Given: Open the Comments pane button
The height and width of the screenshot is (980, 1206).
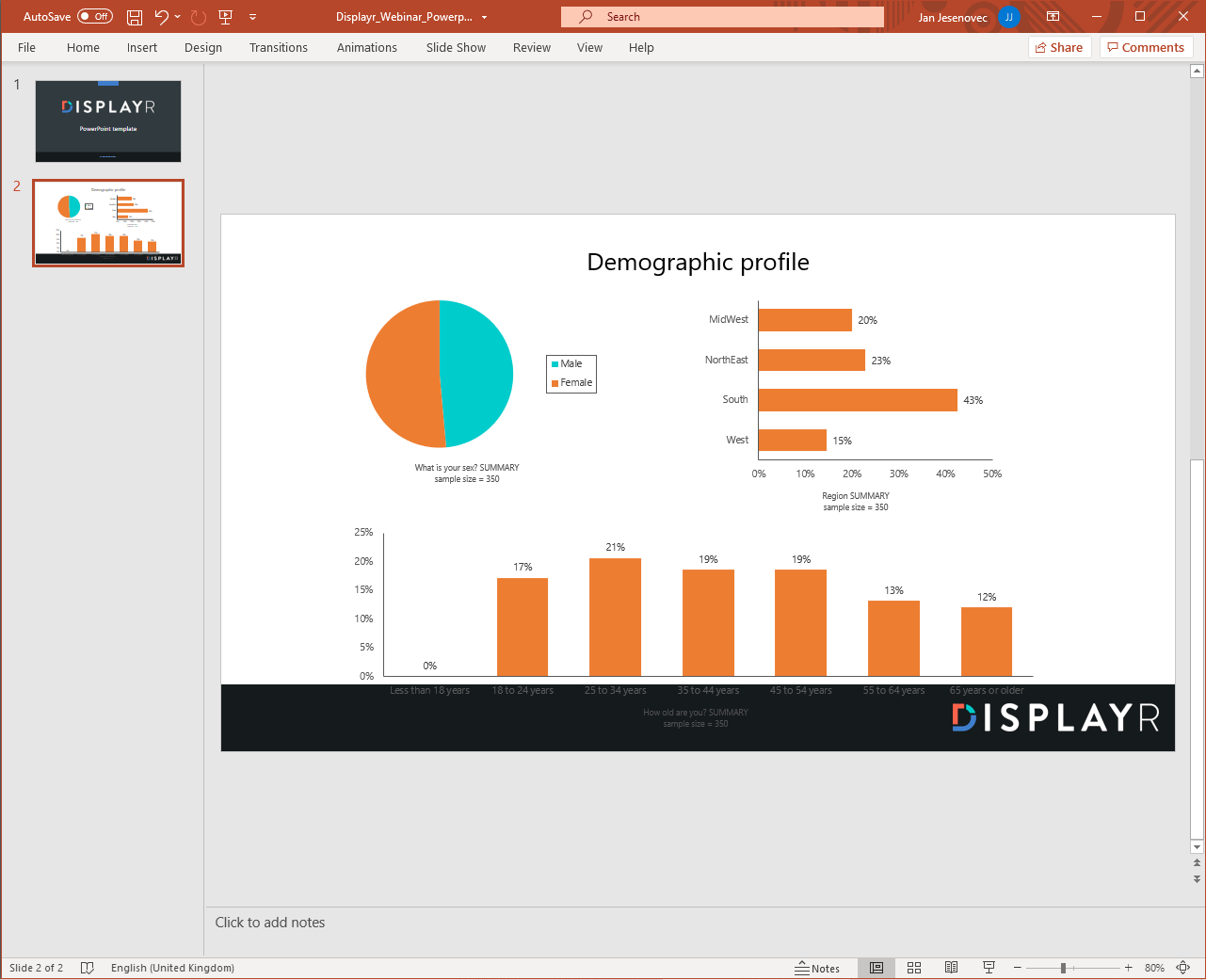Looking at the screenshot, I should (x=1146, y=48).
